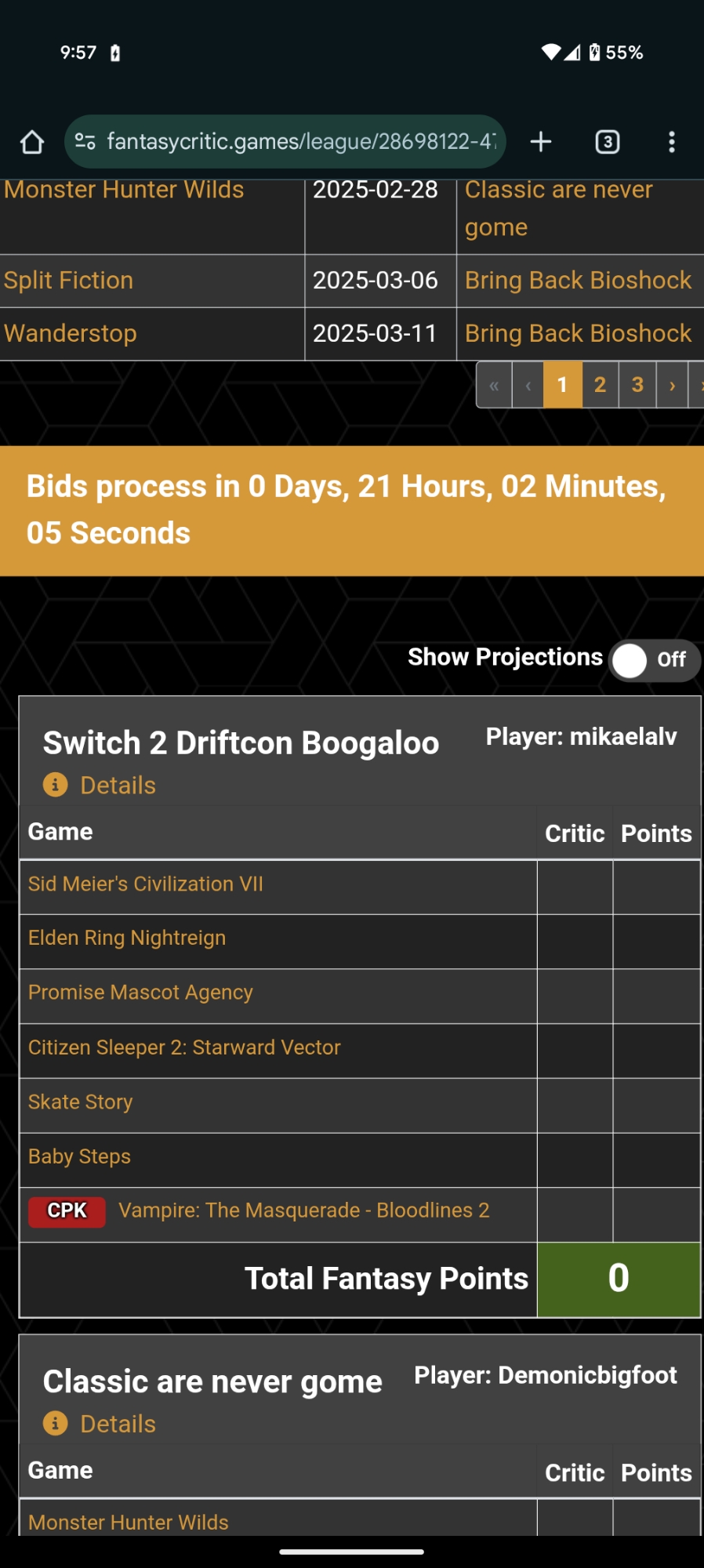Select page 2 in pagination
The image size is (704, 1568).
(x=600, y=385)
